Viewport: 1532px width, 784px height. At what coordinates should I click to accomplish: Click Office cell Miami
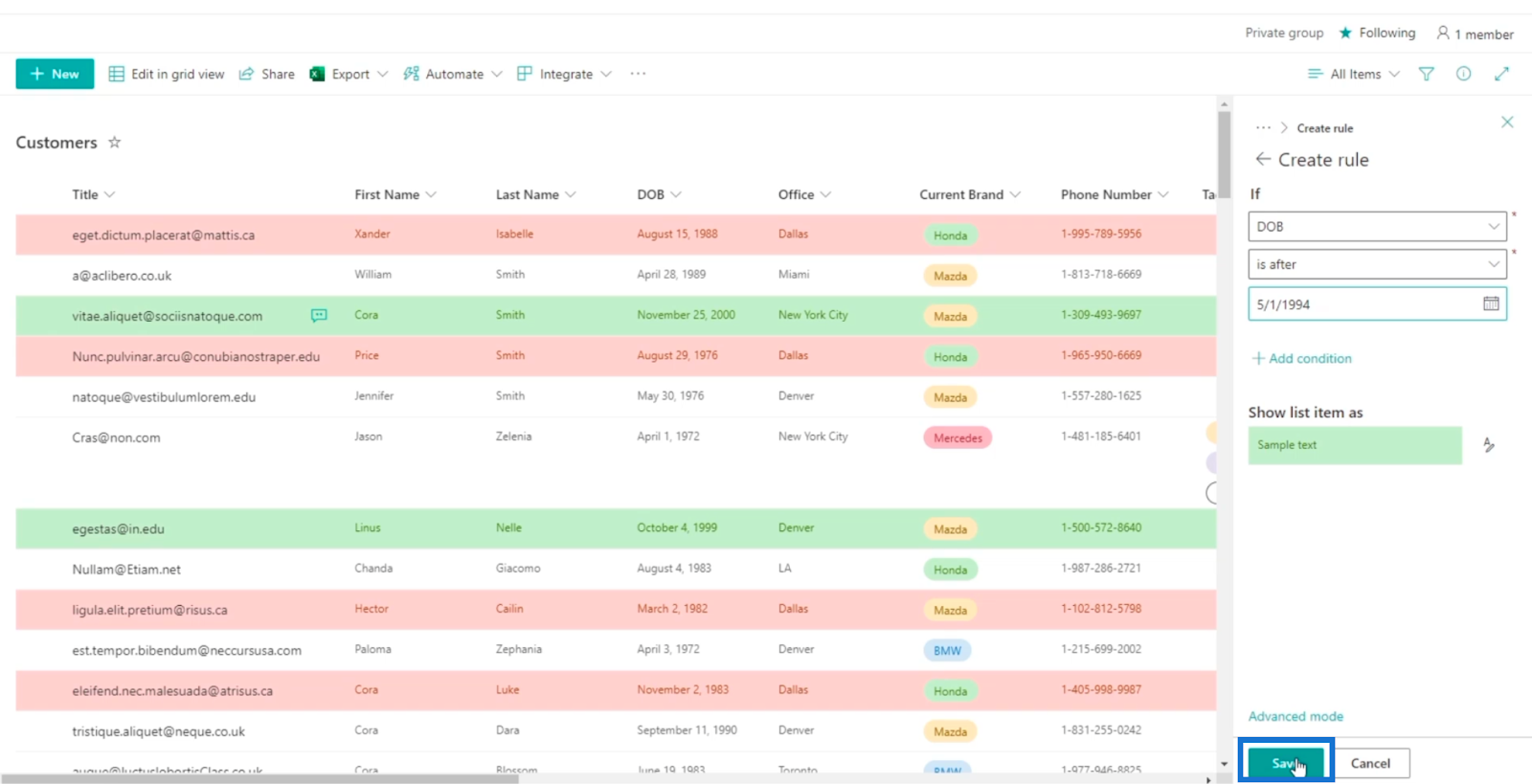[793, 275]
